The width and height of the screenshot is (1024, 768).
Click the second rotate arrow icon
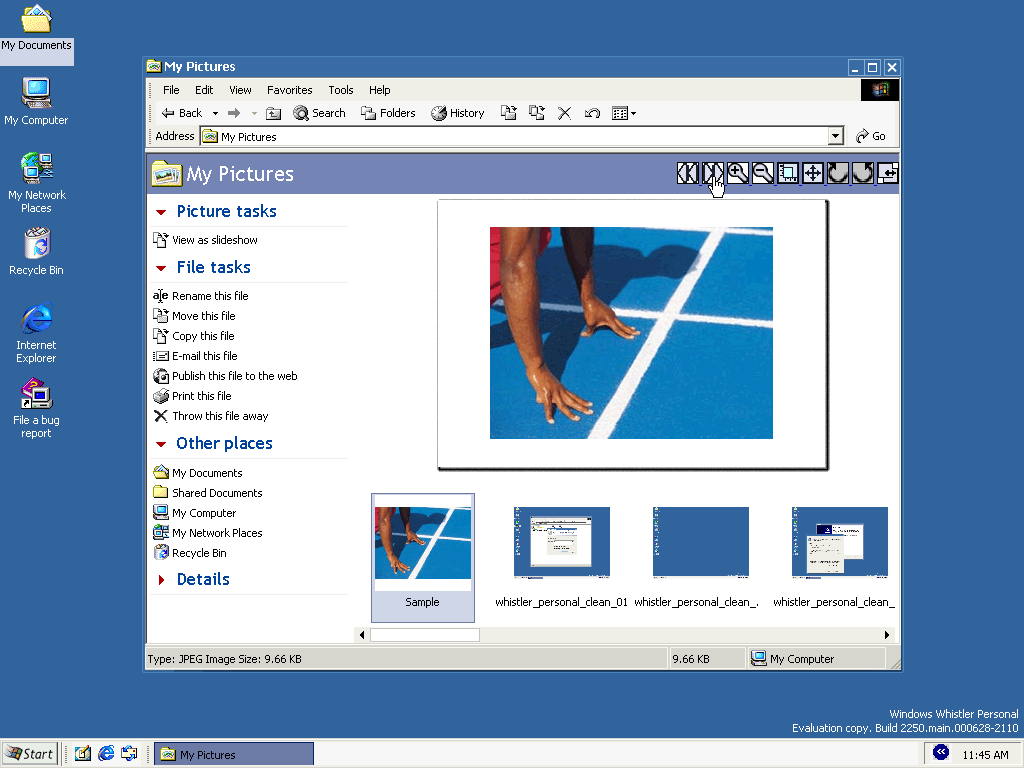tap(863, 173)
